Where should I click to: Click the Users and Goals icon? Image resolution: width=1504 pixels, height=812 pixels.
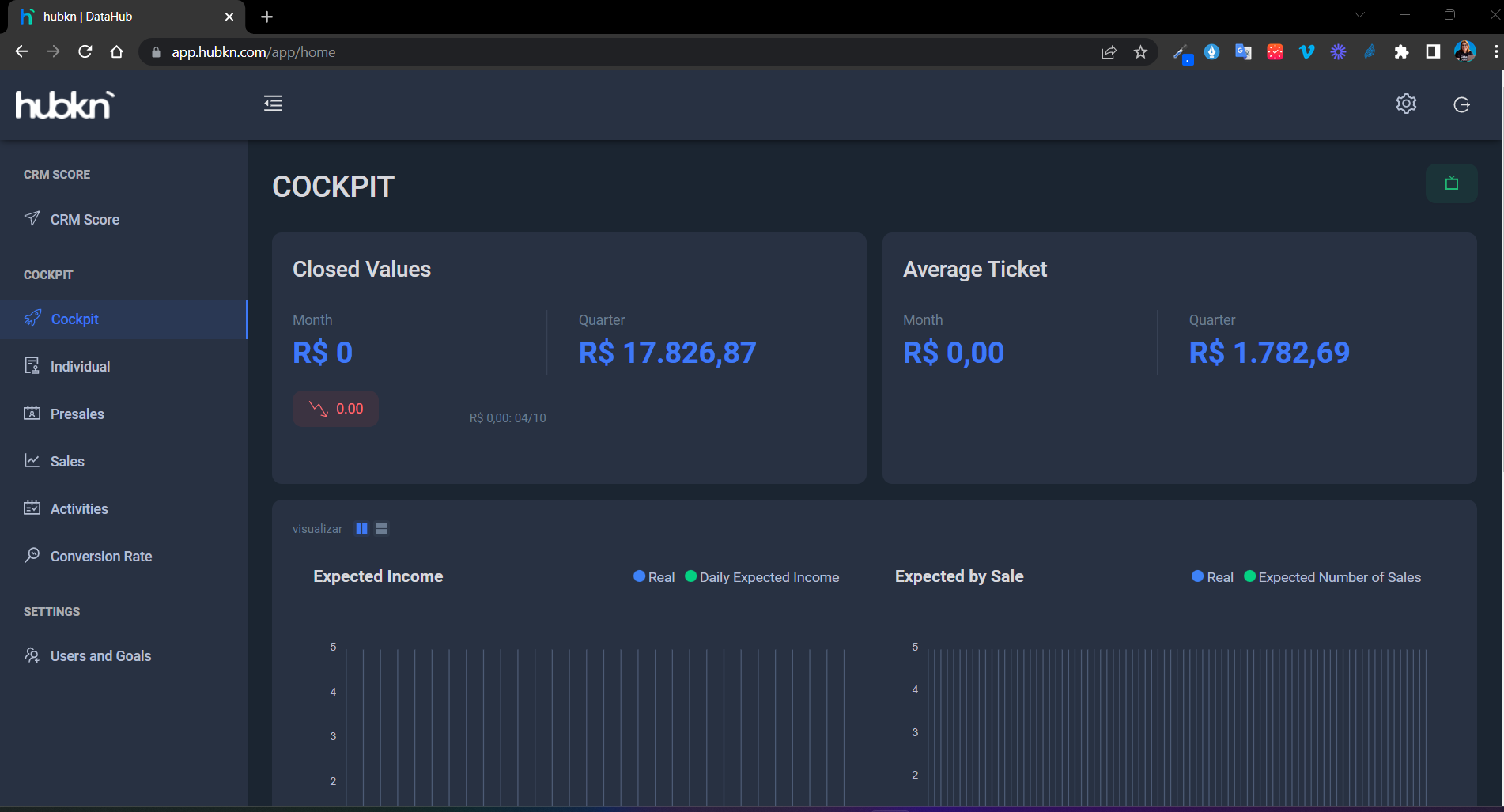(x=32, y=655)
